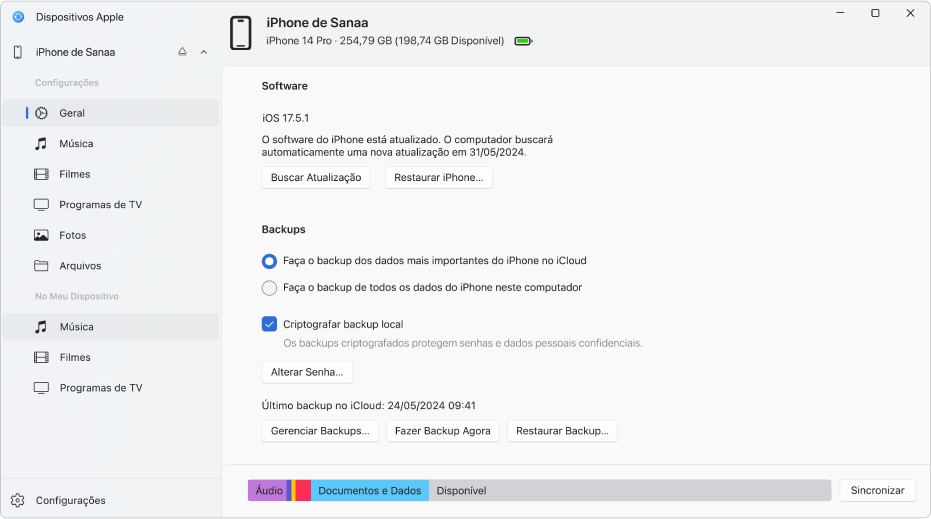Click Sincronizar button

[x=878, y=490]
